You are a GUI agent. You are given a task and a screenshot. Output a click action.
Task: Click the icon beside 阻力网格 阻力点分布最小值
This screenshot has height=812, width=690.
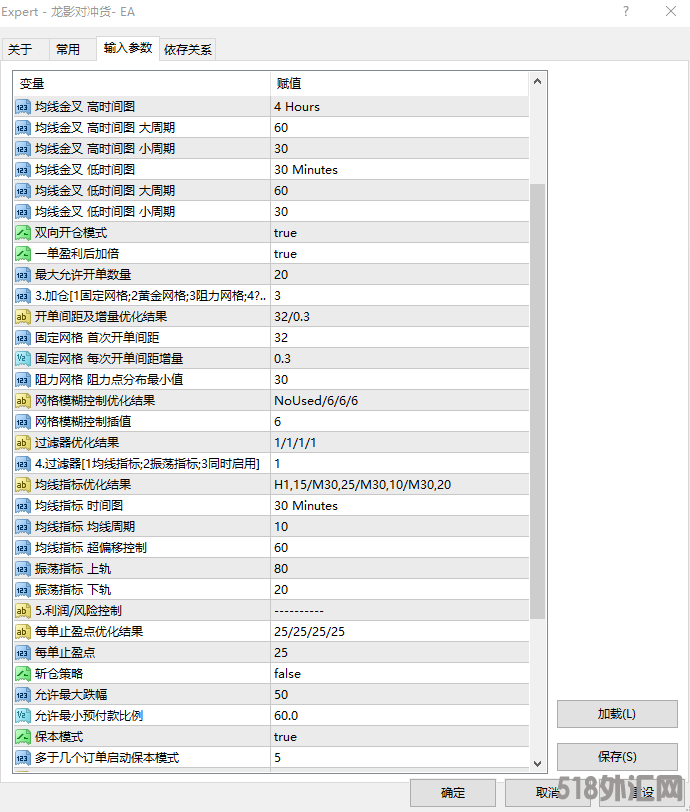[22, 380]
